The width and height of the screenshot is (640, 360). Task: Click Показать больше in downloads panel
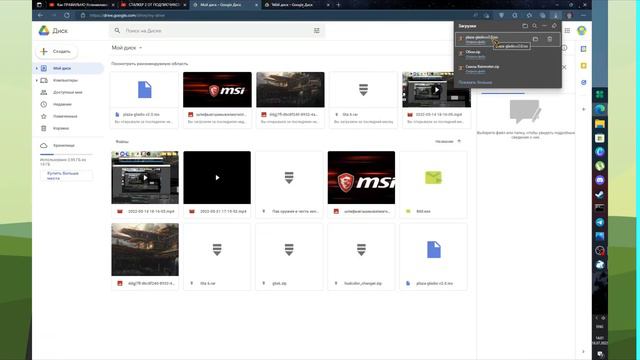(475, 82)
